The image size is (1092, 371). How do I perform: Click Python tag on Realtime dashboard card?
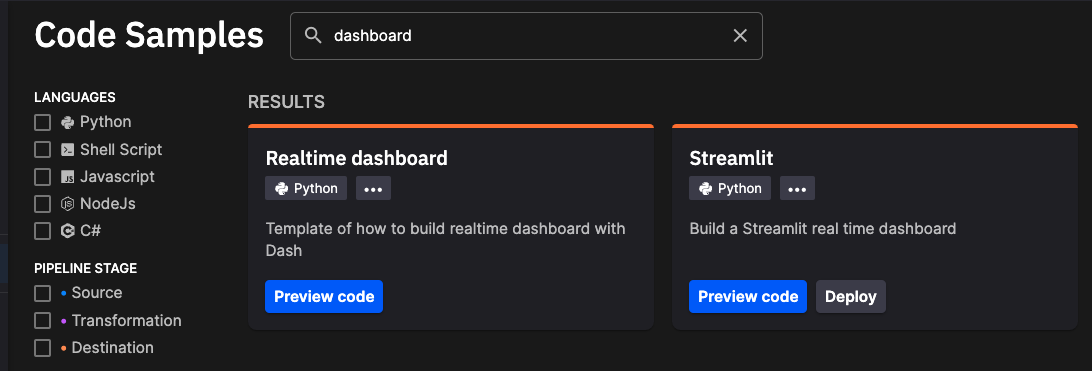306,189
